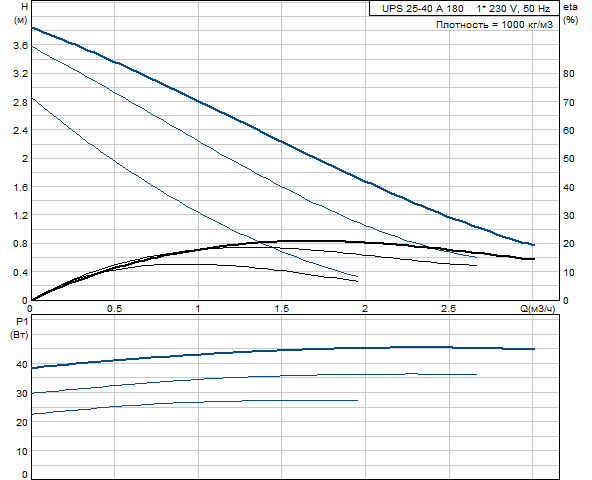Viewport: 592px width, 480px height.
Task: Click the end of middle thin head curve
Action: [x=476, y=257]
